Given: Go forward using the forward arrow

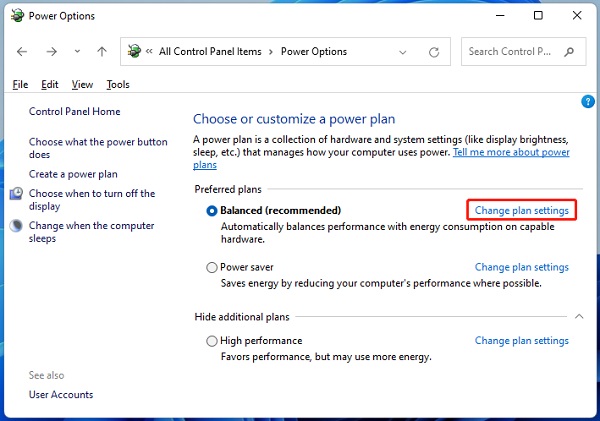Looking at the screenshot, I should point(51,51).
